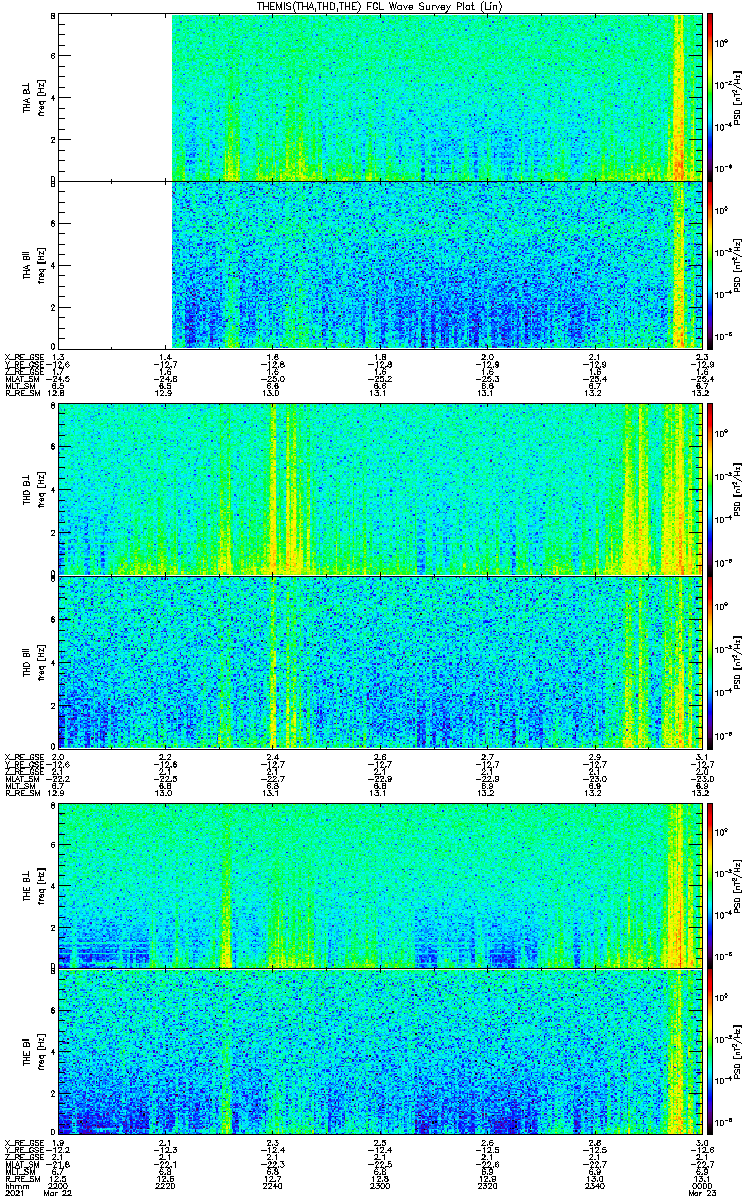Click the hhmm time-format label
Viewport: 750px width, 1200px height.
point(15,1186)
